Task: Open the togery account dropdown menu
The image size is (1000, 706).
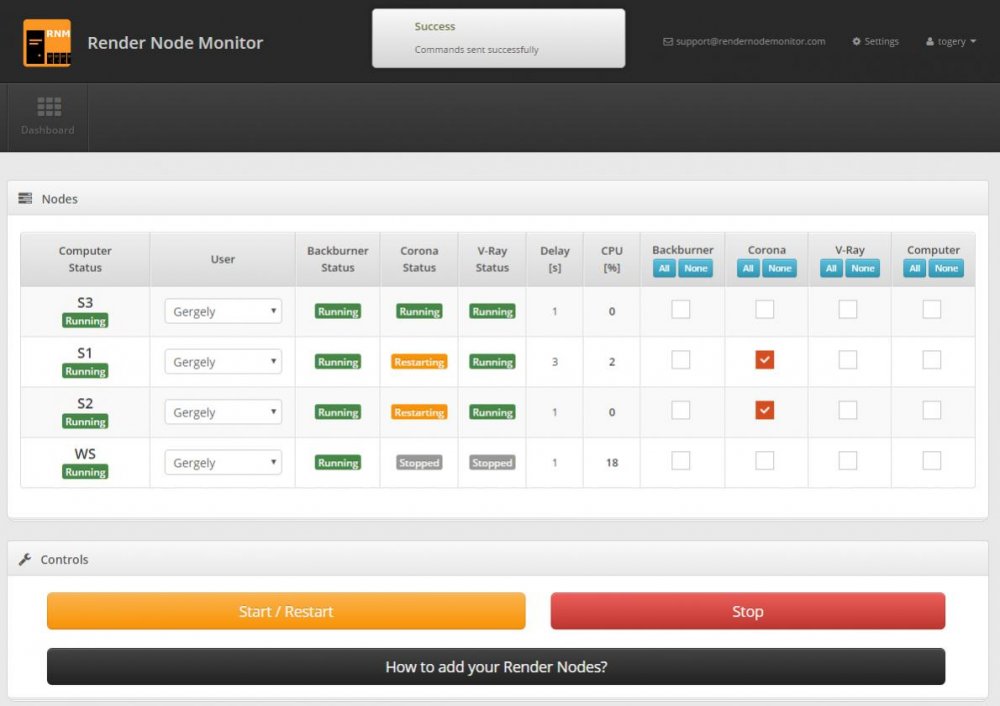Action: coord(951,42)
